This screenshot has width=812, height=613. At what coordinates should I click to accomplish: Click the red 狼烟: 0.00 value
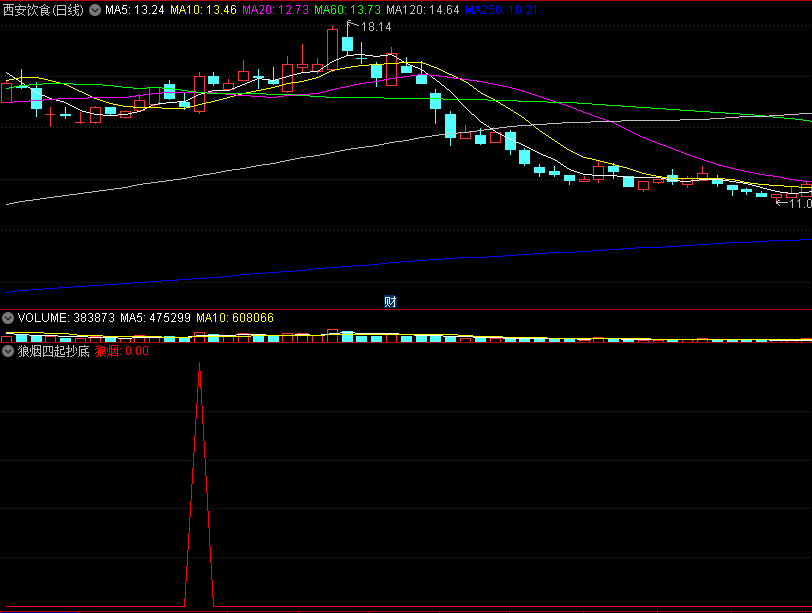pyautogui.click(x=122, y=351)
